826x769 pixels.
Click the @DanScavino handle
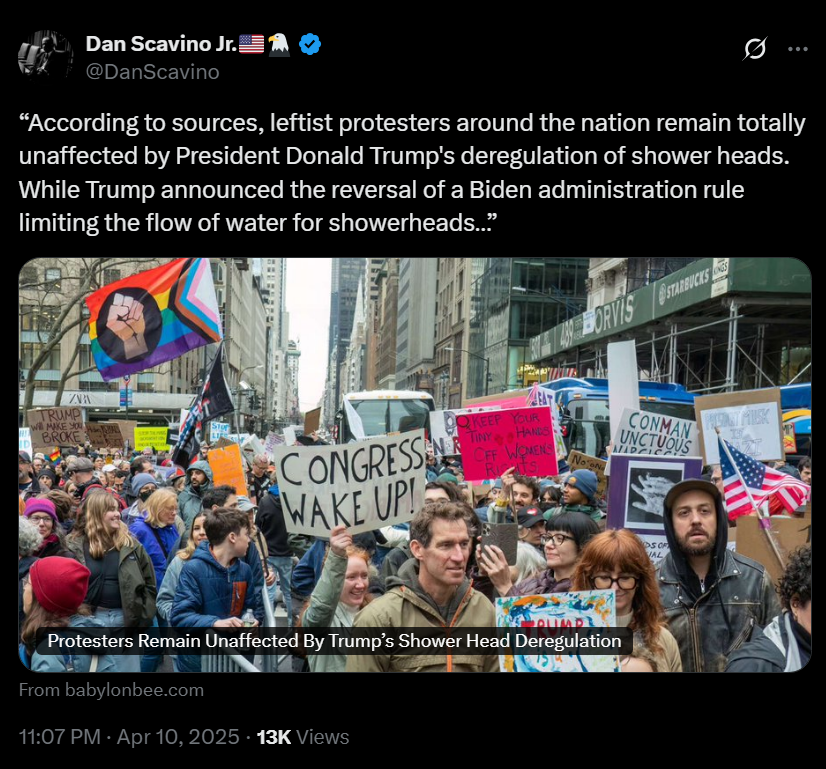(x=152, y=72)
